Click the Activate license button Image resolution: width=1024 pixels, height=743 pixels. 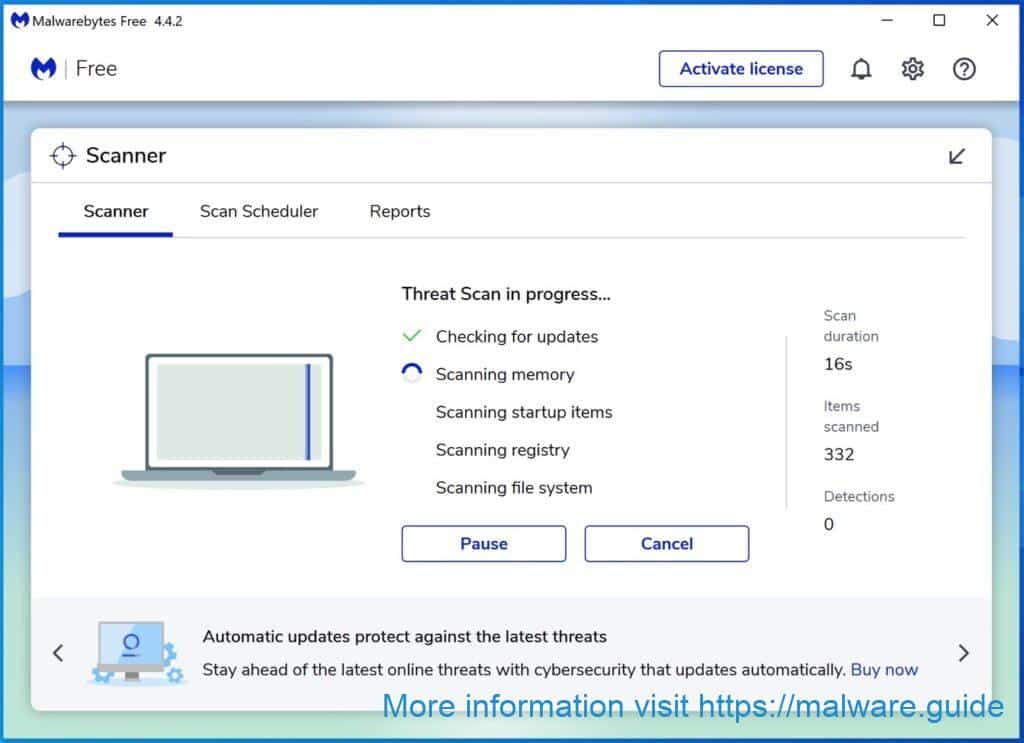coord(740,69)
